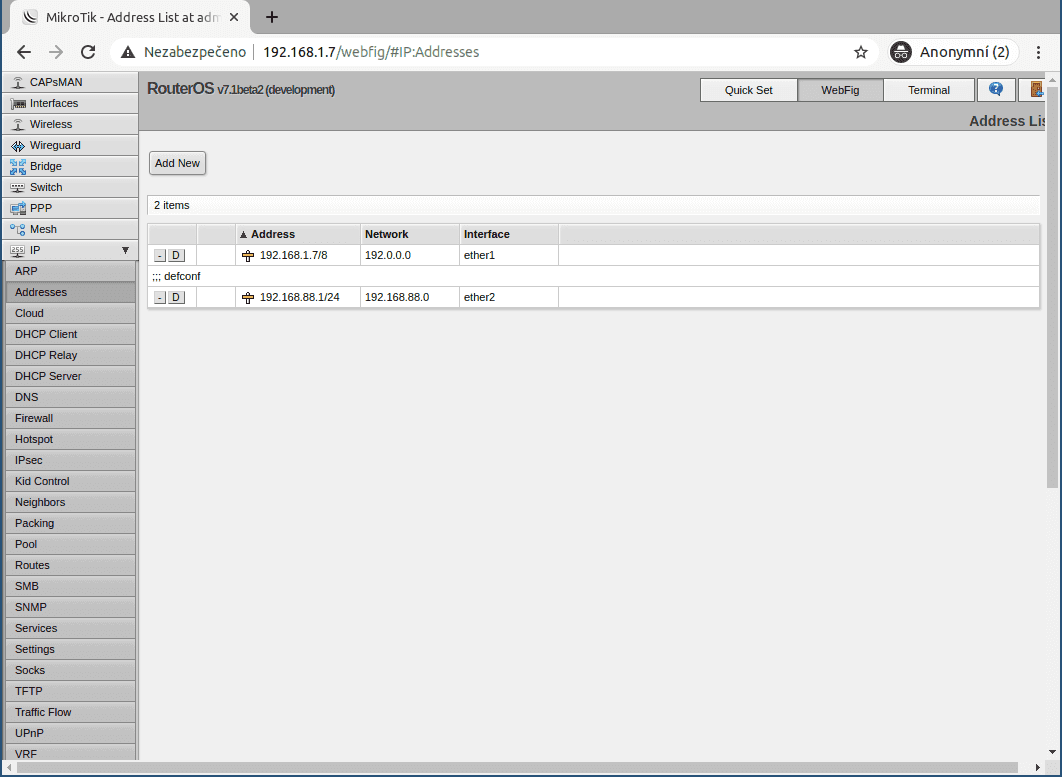Click the defconf comment row
Image resolution: width=1062 pixels, height=777 pixels.
pyautogui.click(x=593, y=276)
